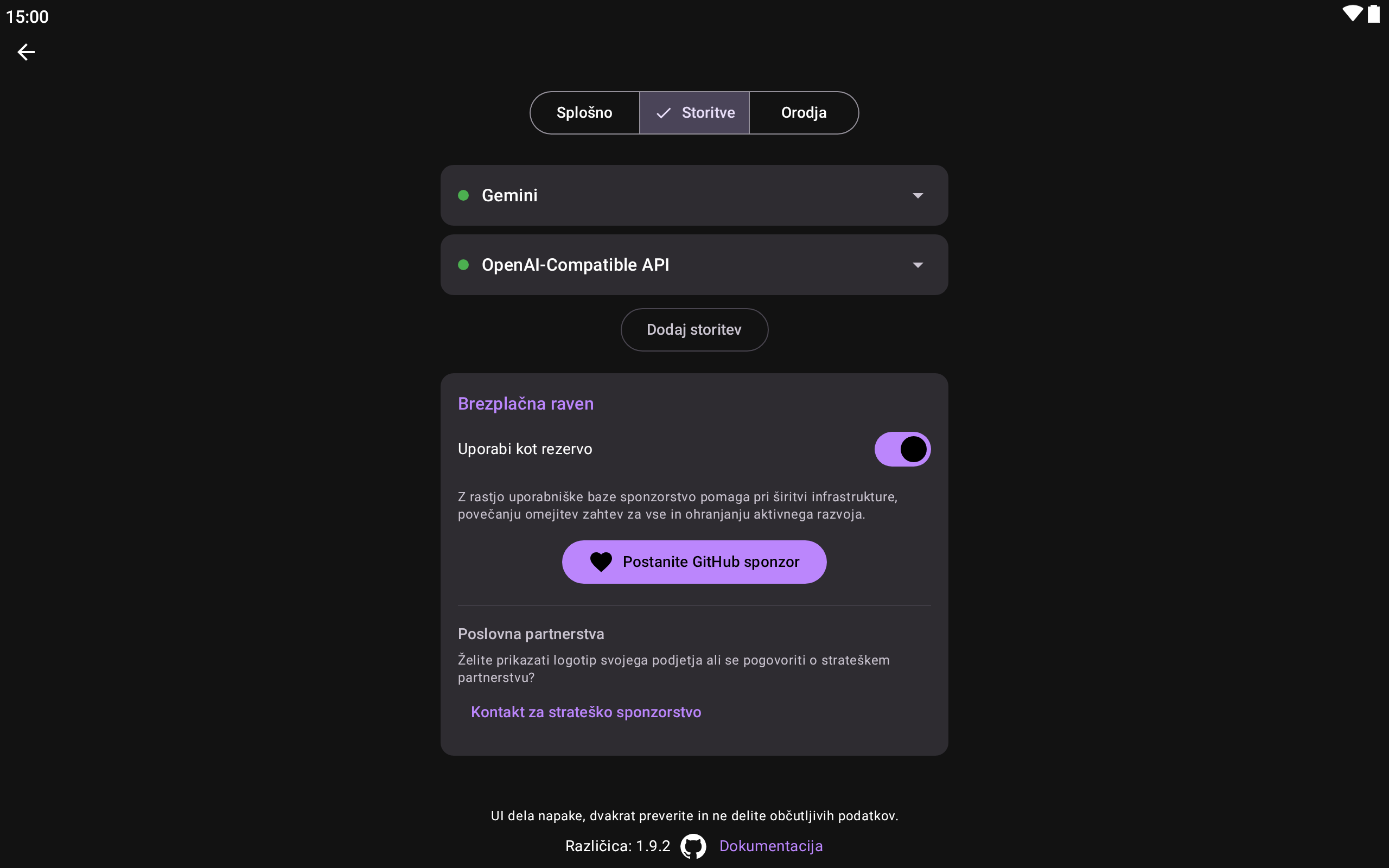Go back using the arrow icon

(27, 52)
